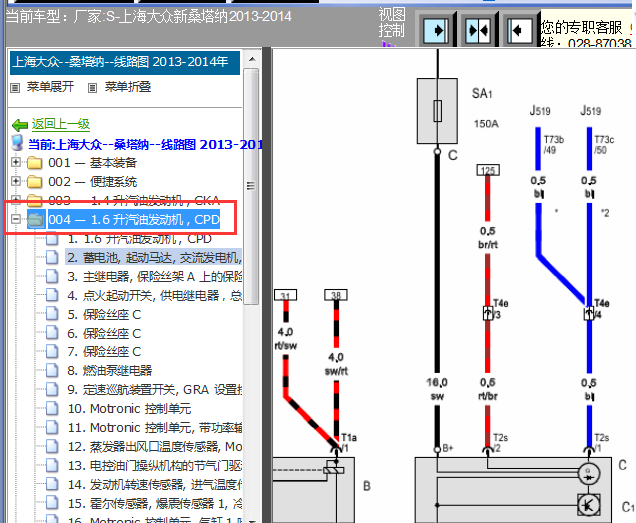The width and height of the screenshot is (636, 523).
Task: Click the 上海大众--桑塔纳--线路图 2013-2014年 header
Action: click(x=125, y=62)
